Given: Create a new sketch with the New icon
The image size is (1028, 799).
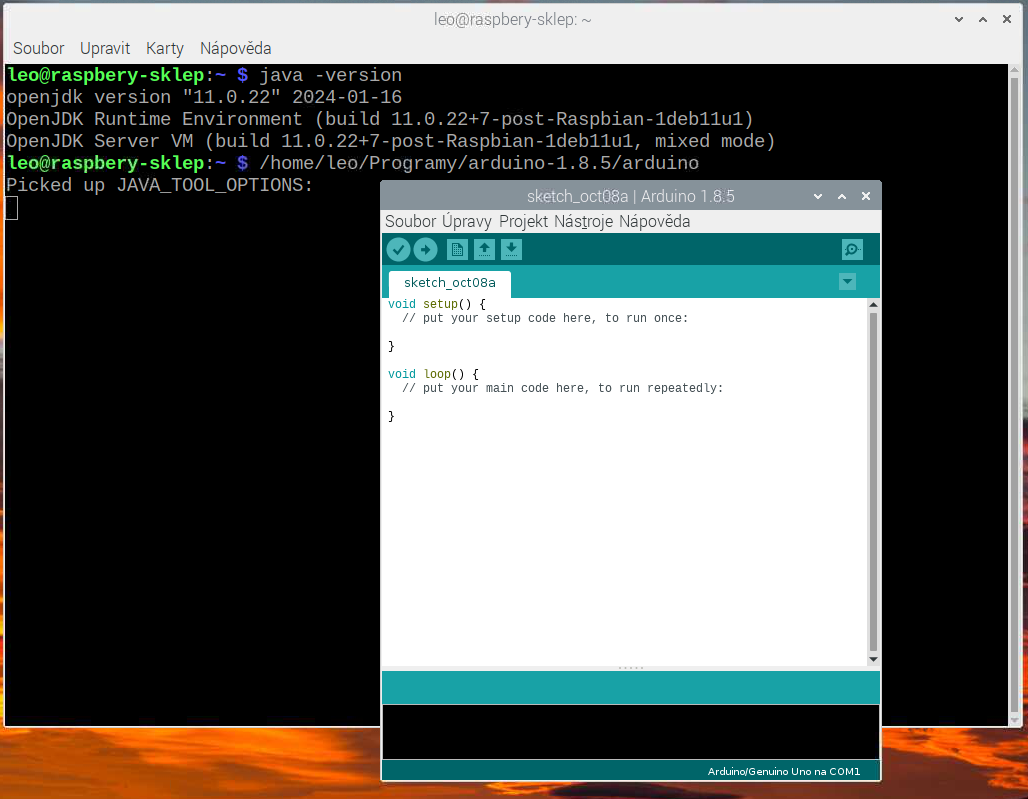Looking at the screenshot, I should pos(457,250).
